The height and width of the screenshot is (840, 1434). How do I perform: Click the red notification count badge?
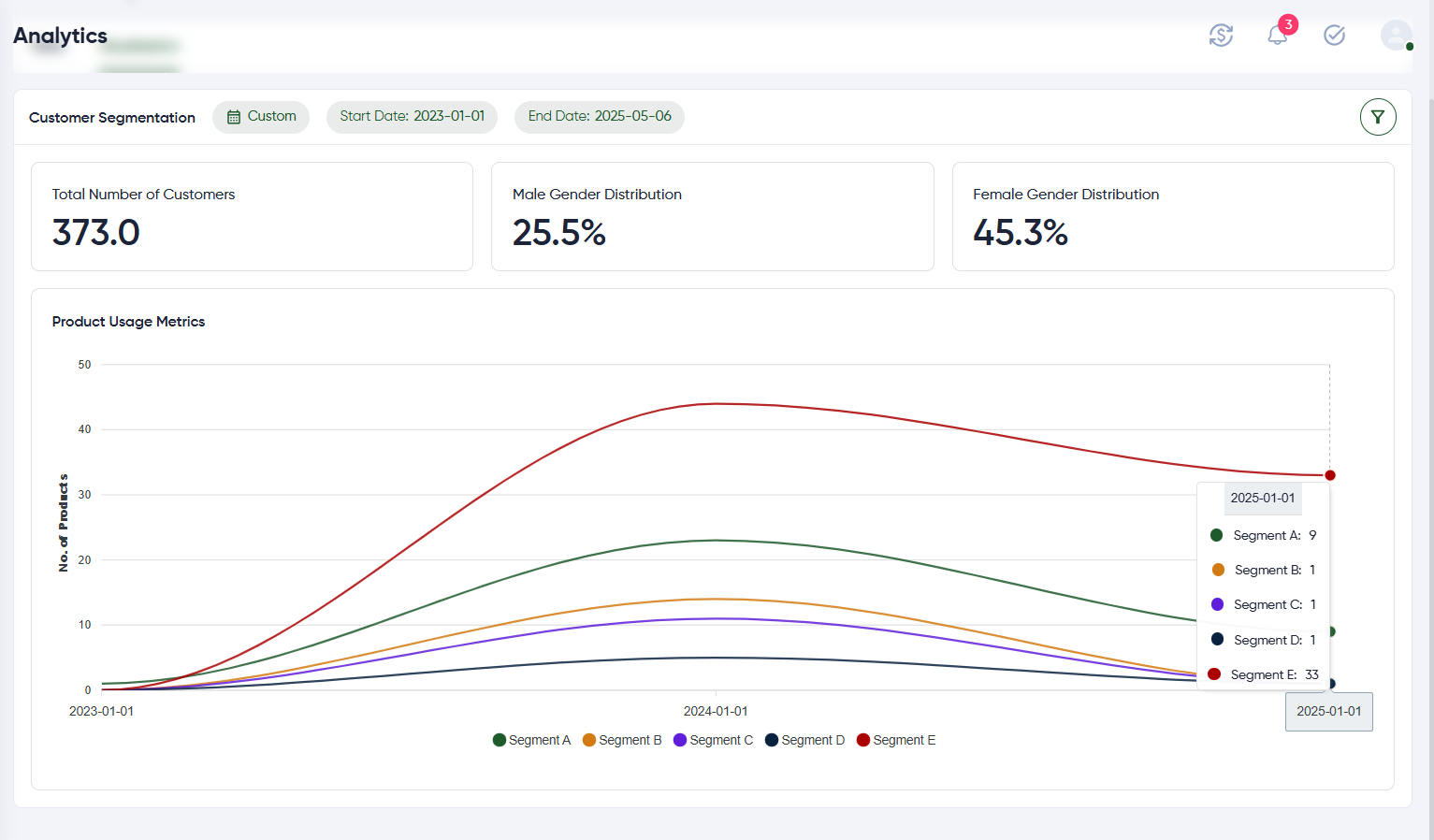click(x=1288, y=24)
